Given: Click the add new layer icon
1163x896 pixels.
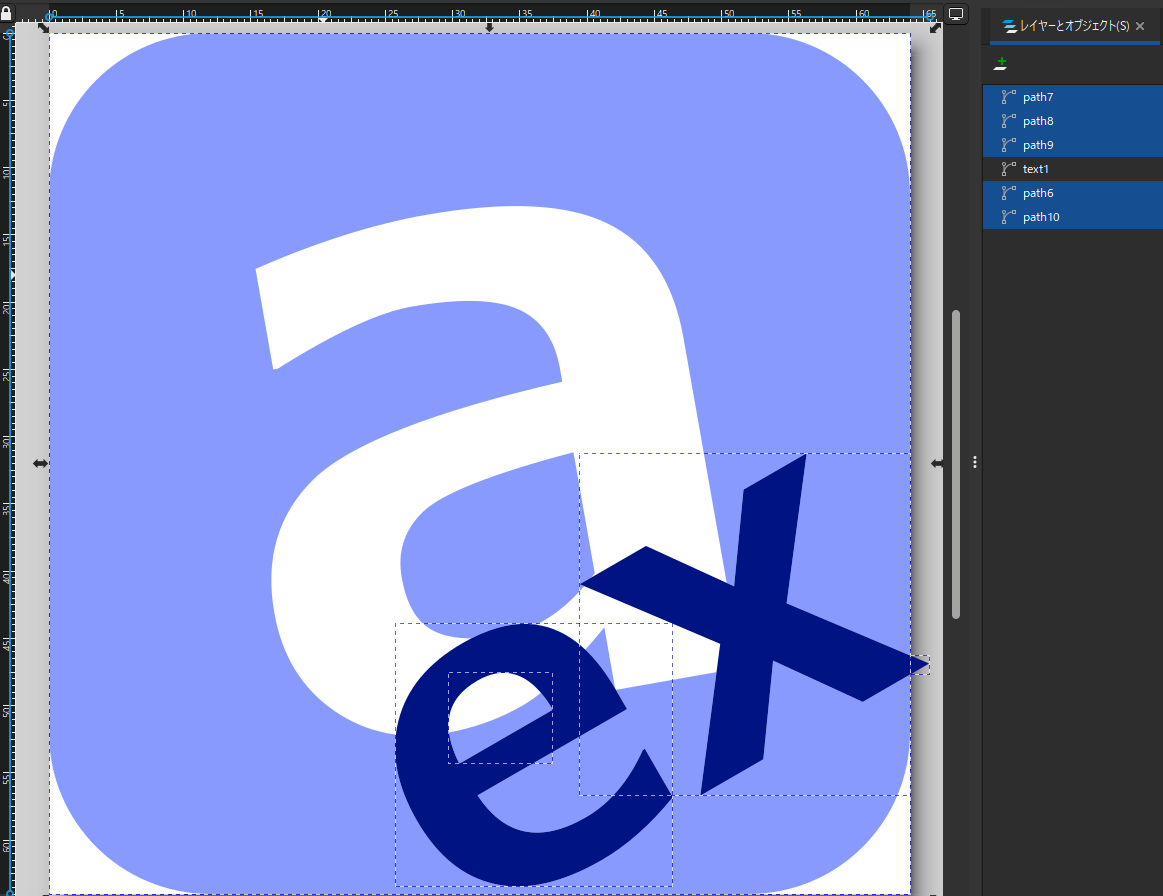Looking at the screenshot, I should pyautogui.click(x=1000, y=64).
